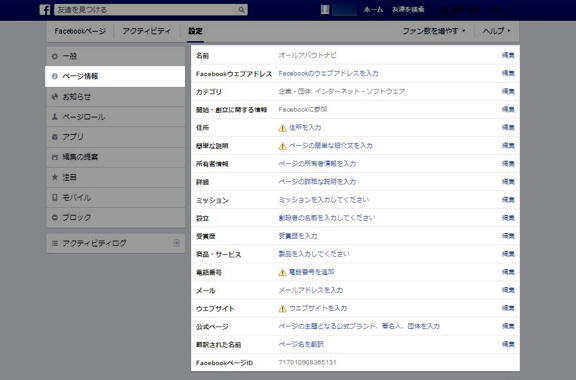Click メールアドレスを入力 link

[x=311, y=290]
